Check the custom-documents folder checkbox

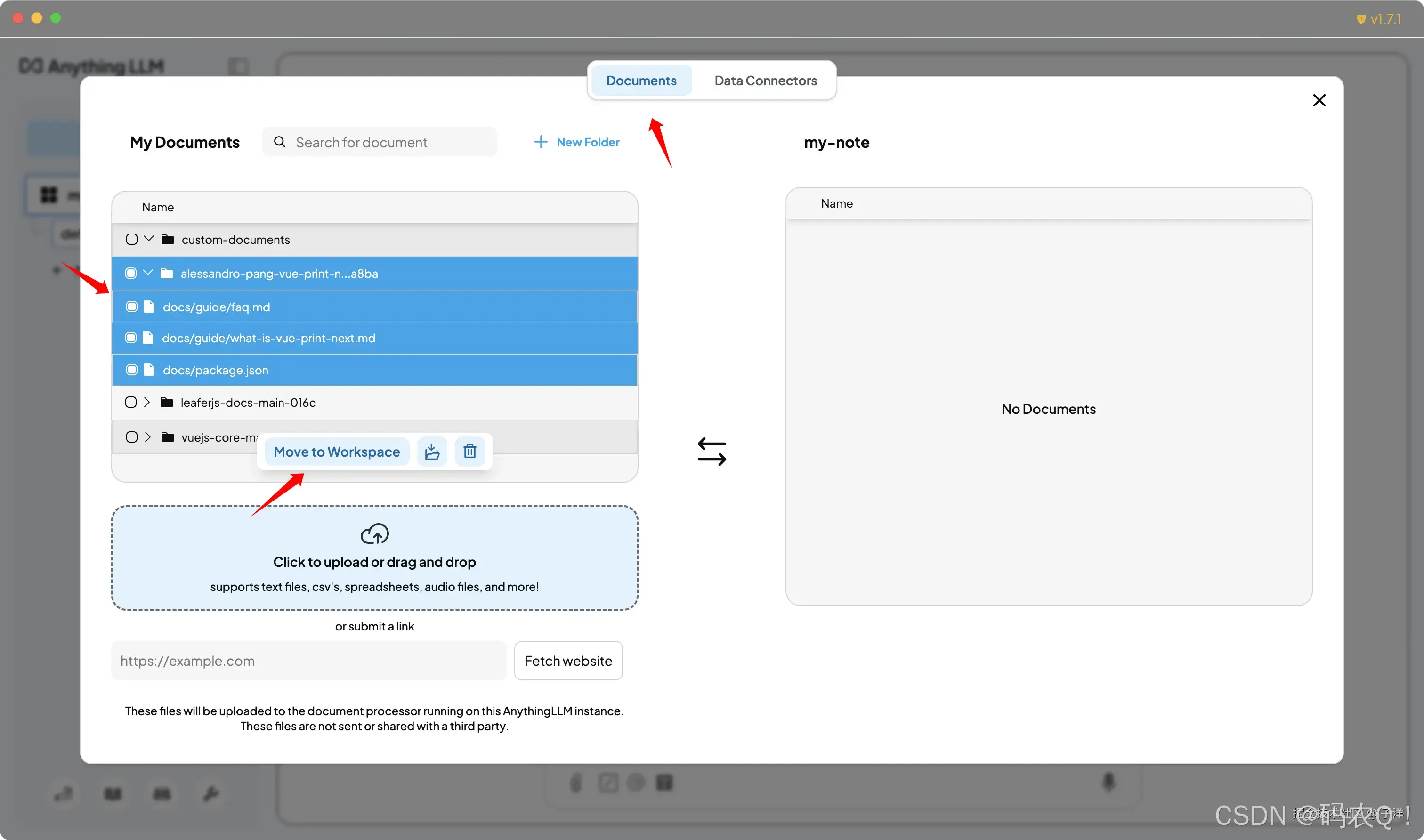[132, 240]
